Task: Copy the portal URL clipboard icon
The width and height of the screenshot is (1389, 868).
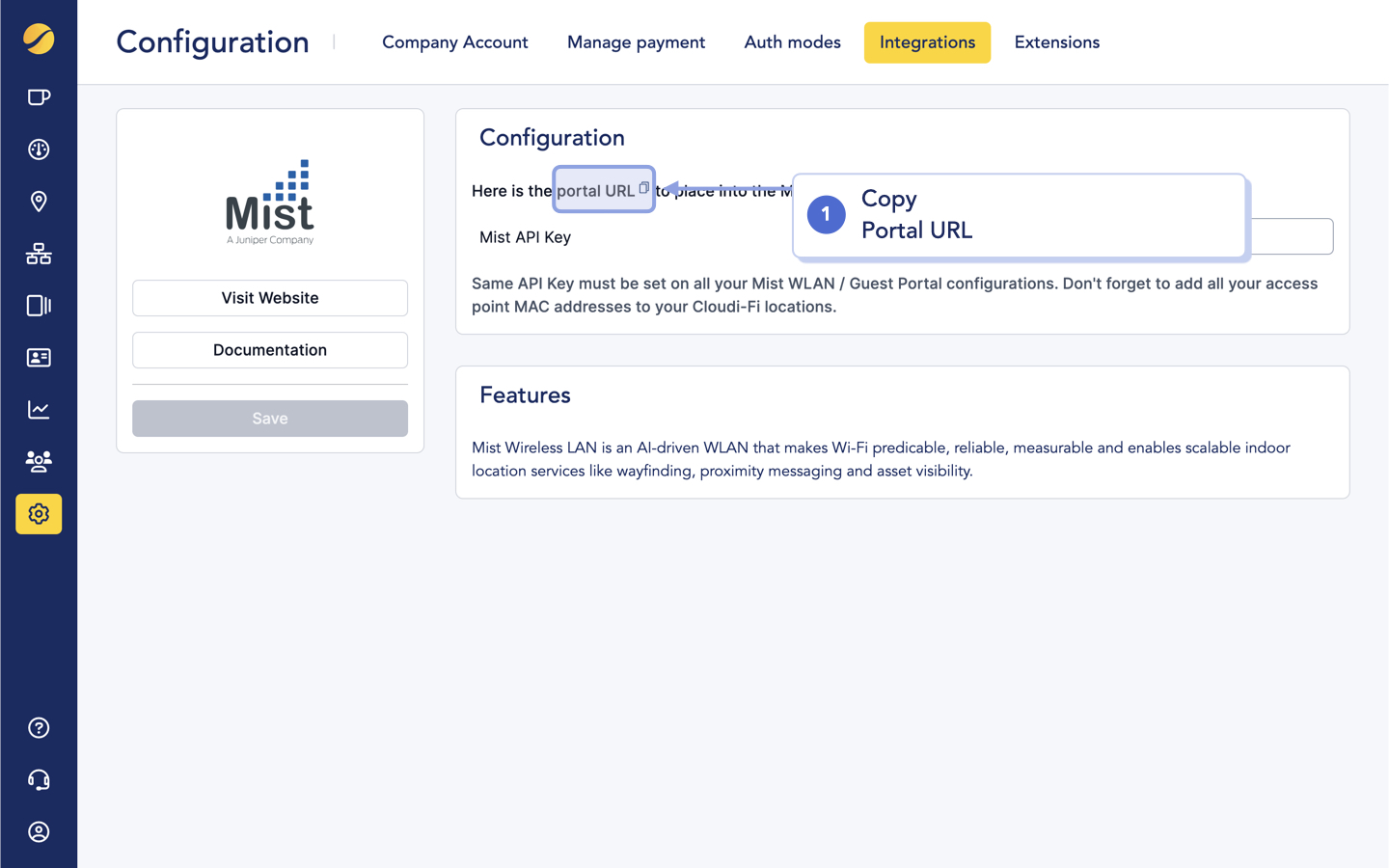Action: 643,187
